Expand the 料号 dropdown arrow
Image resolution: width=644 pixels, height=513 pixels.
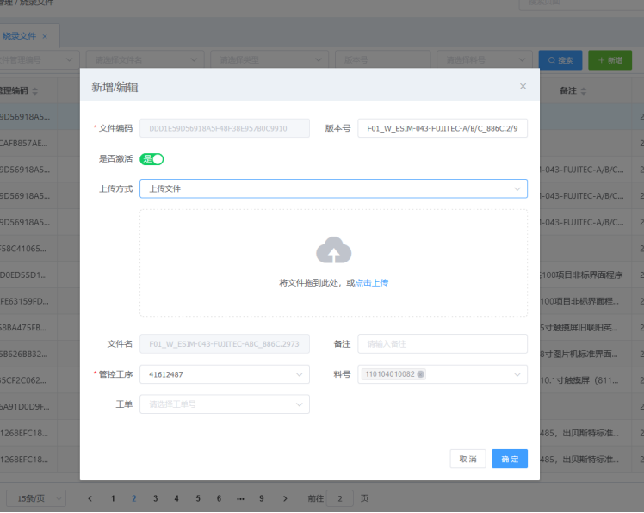[517, 374]
